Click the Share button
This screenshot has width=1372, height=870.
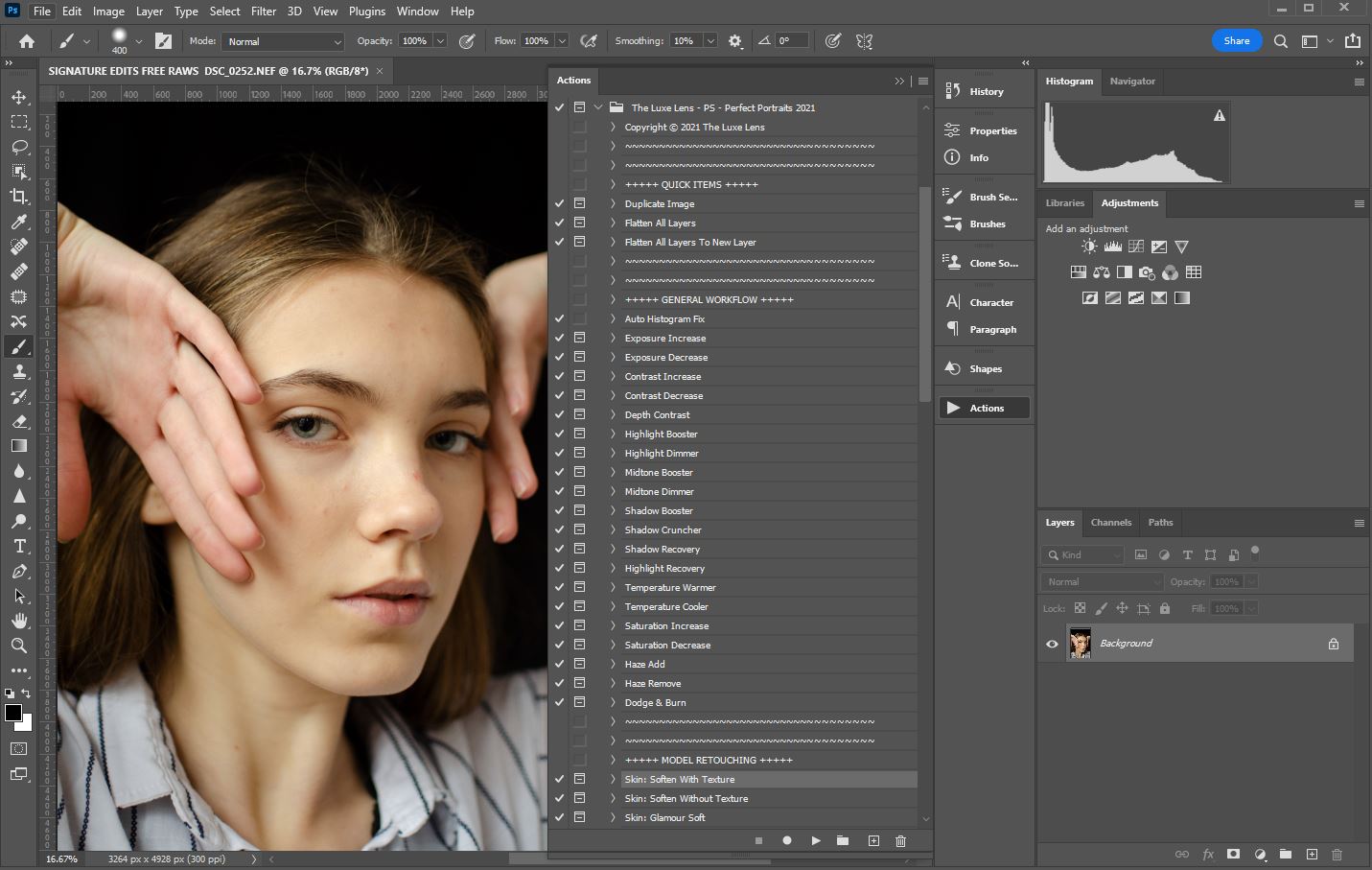tap(1236, 41)
